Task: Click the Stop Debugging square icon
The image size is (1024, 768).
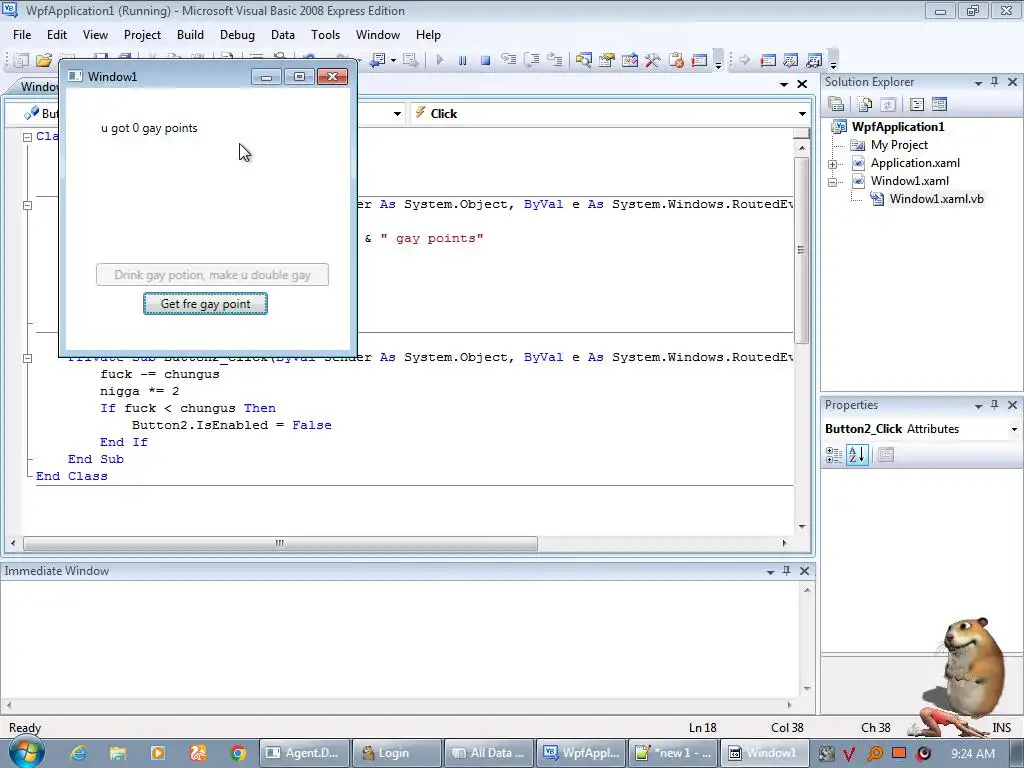Action: pyautogui.click(x=485, y=60)
